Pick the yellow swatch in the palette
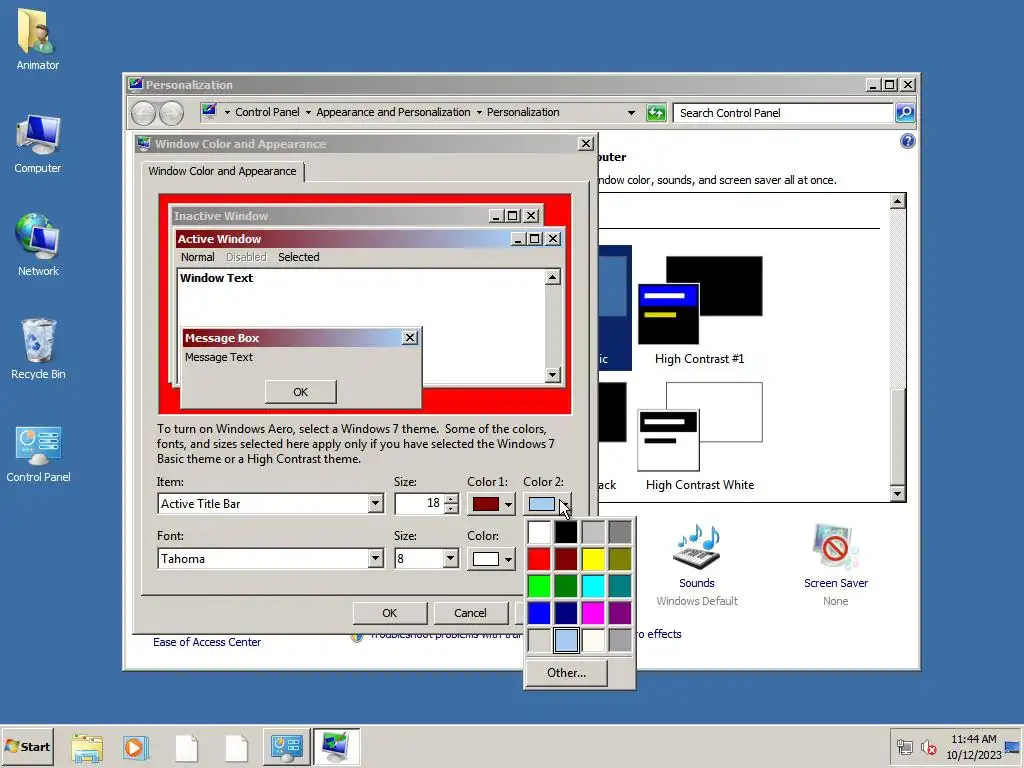1024x768 pixels. coord(593,559)
